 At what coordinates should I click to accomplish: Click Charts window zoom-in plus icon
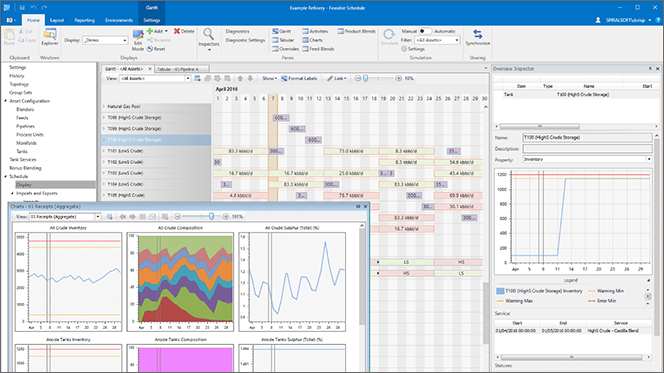coord(226,216)
